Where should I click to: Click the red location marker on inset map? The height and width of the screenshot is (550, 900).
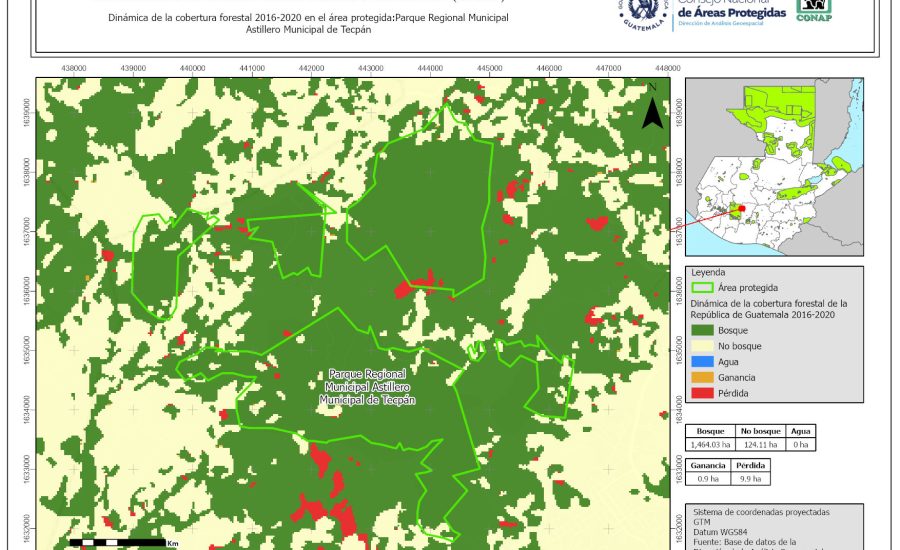click(x=741, y=210)
